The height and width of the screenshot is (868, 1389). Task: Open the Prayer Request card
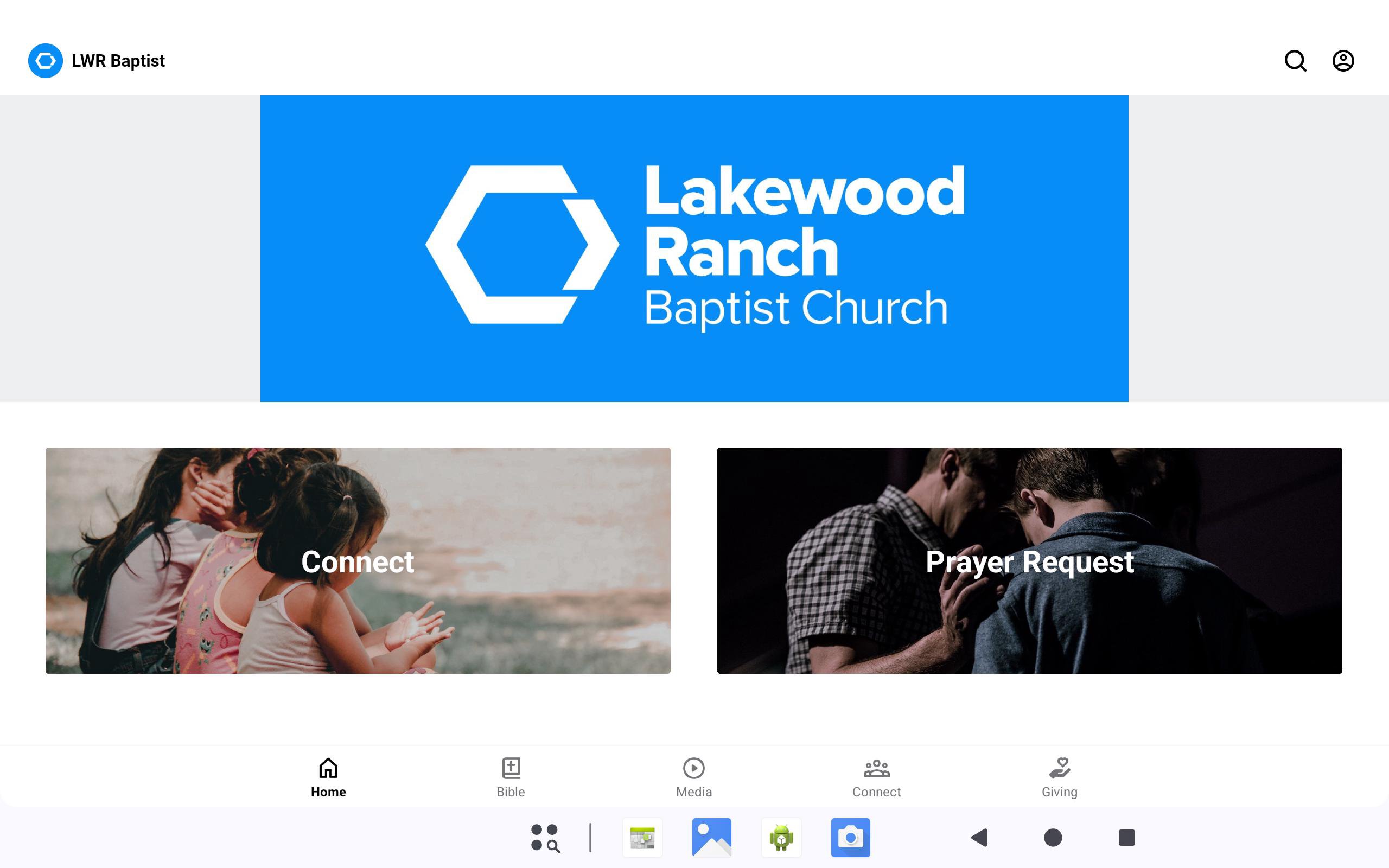pos(1029,560)
